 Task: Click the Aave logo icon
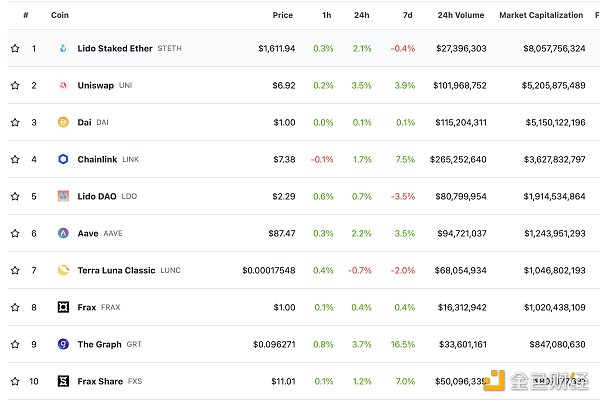point(63,234)
